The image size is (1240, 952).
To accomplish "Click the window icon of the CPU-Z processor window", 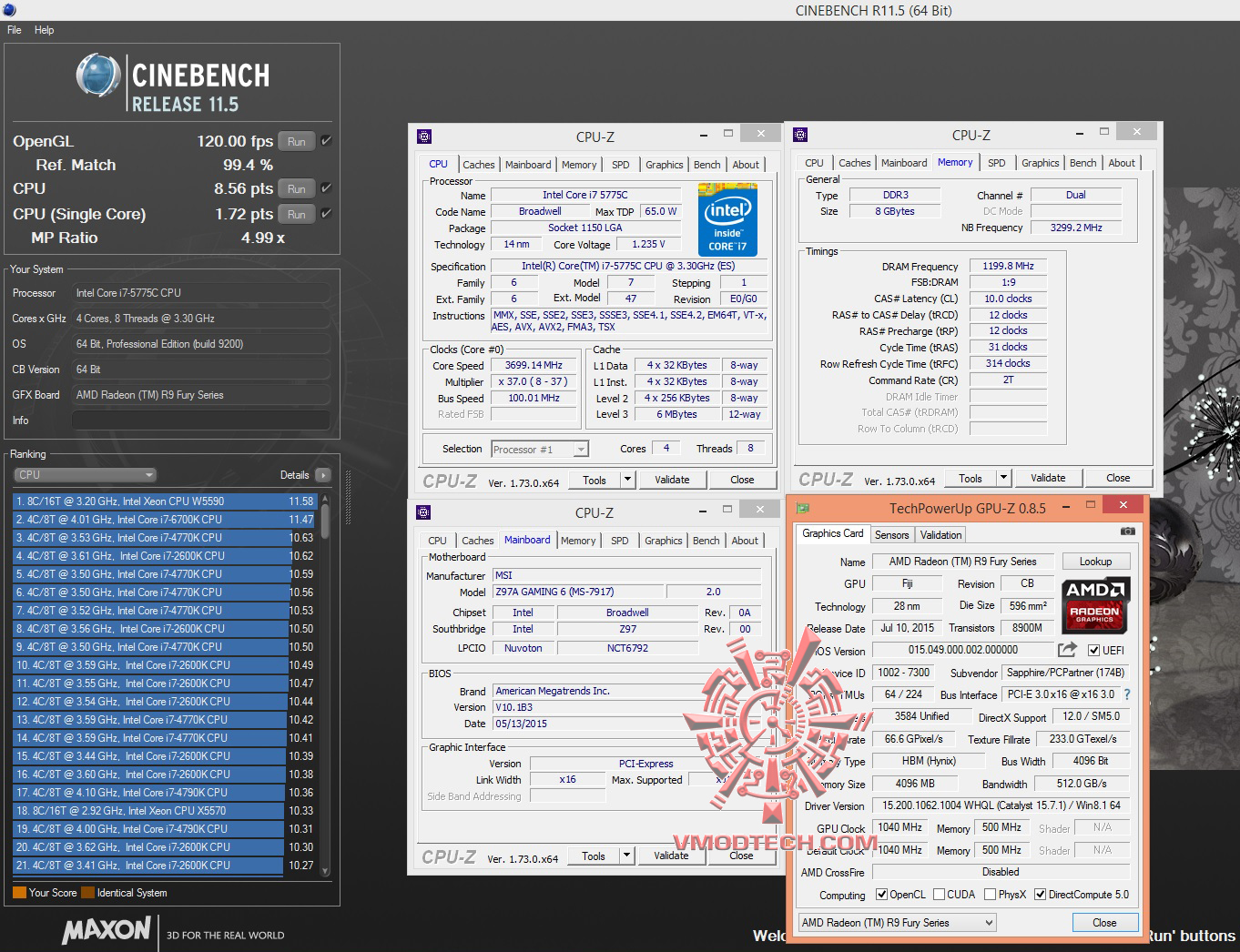I will point(423,137).
